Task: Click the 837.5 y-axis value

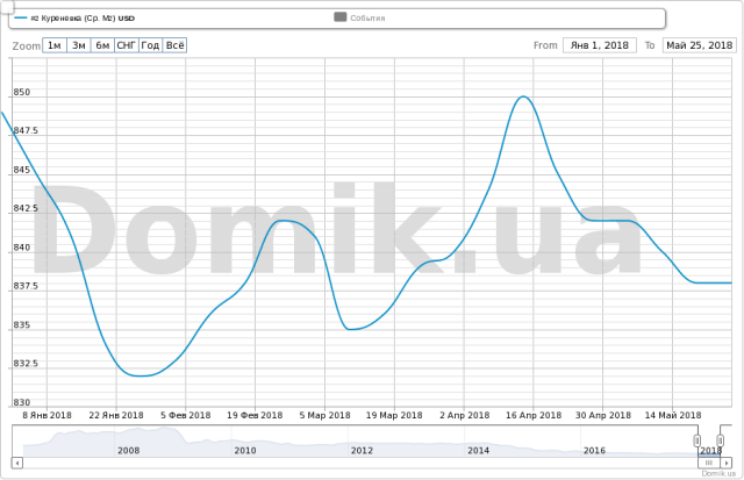Action: point(26,286)
